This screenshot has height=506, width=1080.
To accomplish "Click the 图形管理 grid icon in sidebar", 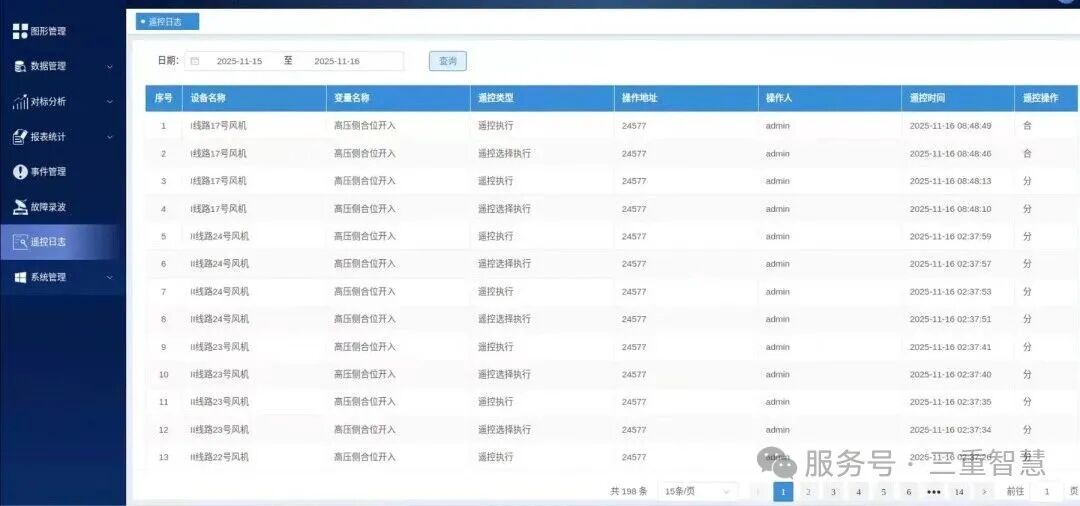I will [x=21, y=31].
